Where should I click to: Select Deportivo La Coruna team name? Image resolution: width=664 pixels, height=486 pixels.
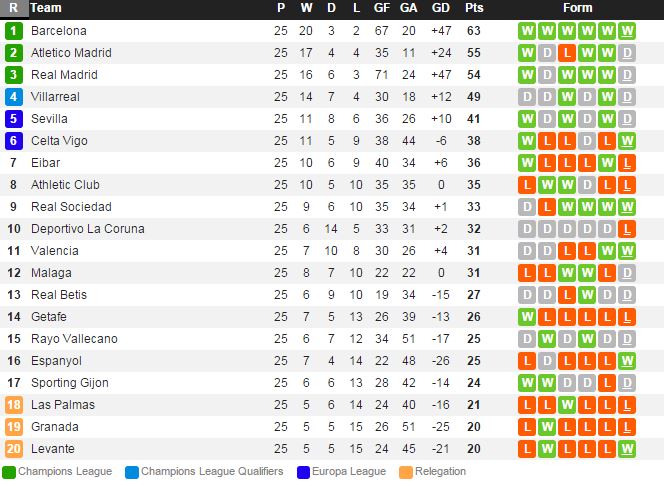tap(87, 229)
